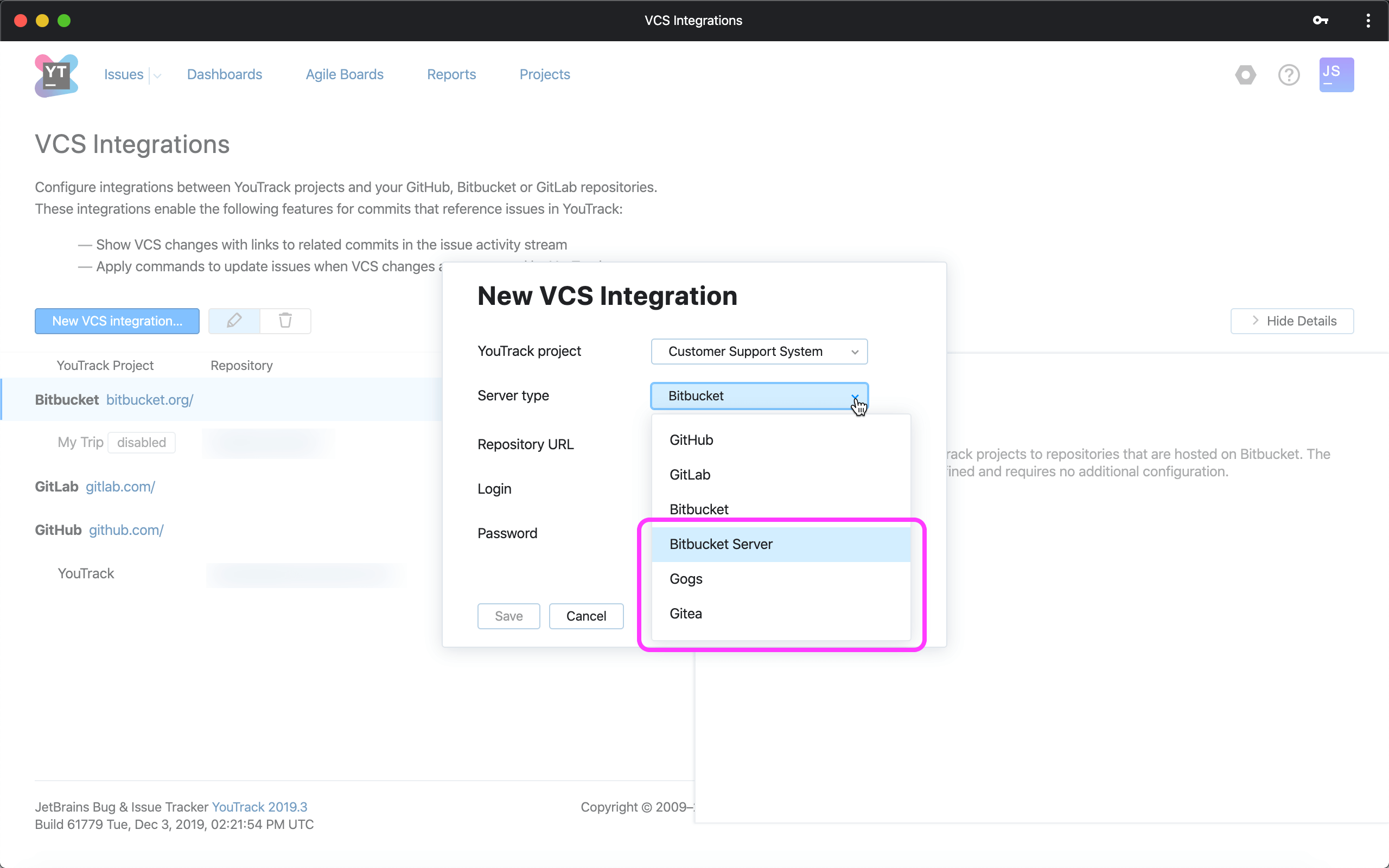Pick Gitea from the dropdown list
The image size is (1389, 868).
(x=685, y=614)
